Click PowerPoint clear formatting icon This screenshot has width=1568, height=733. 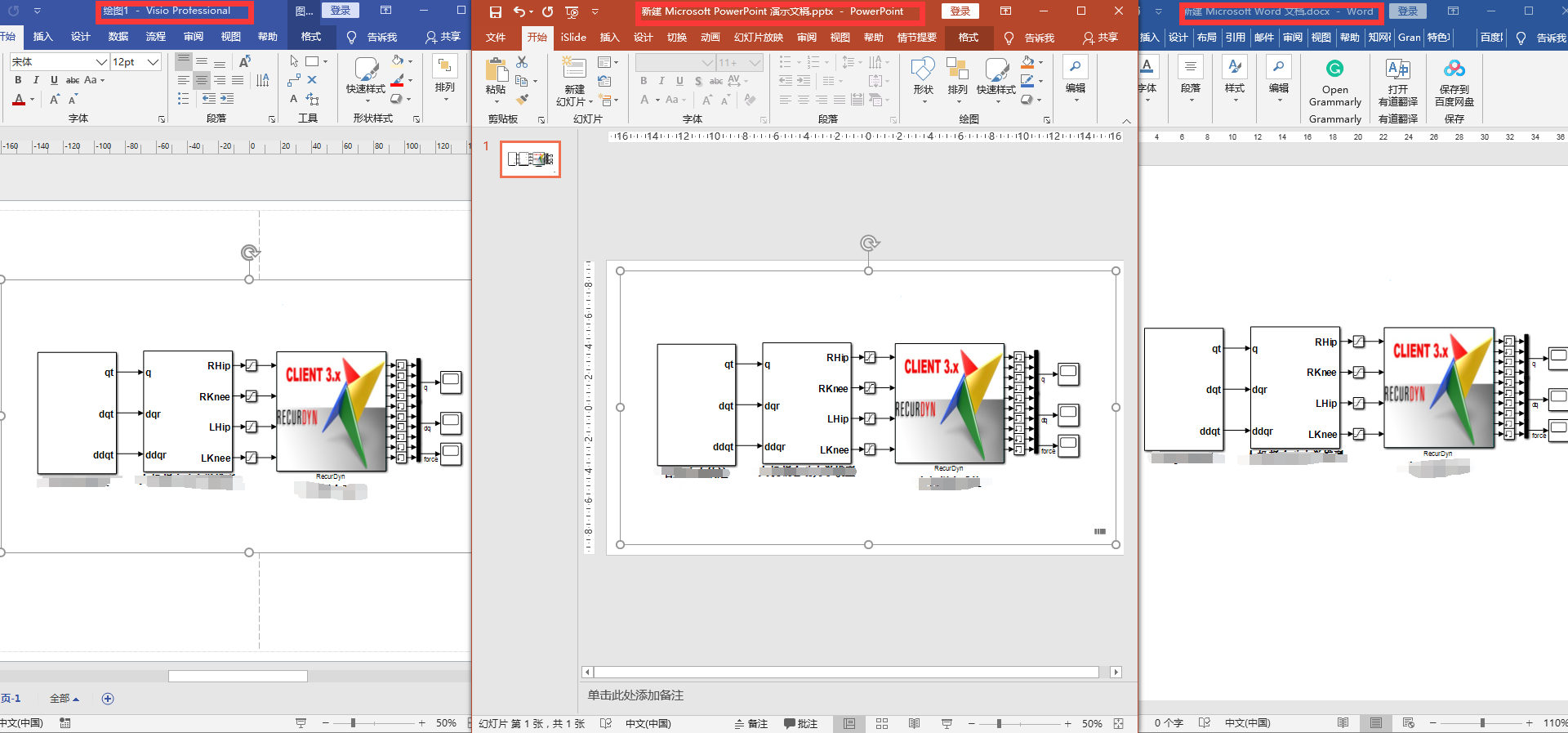tap(751, 100)
